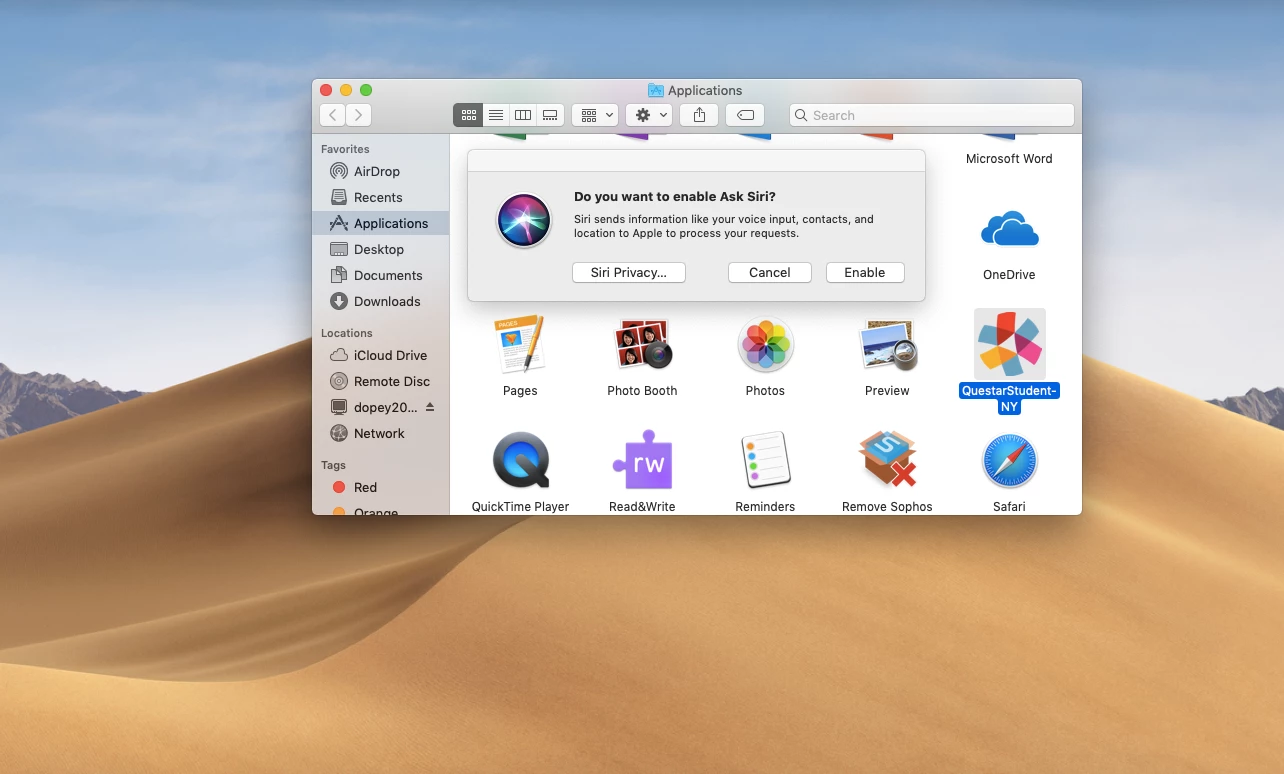
Task: Click the Siri icon in dialog
Action: (x=524, y=221)
